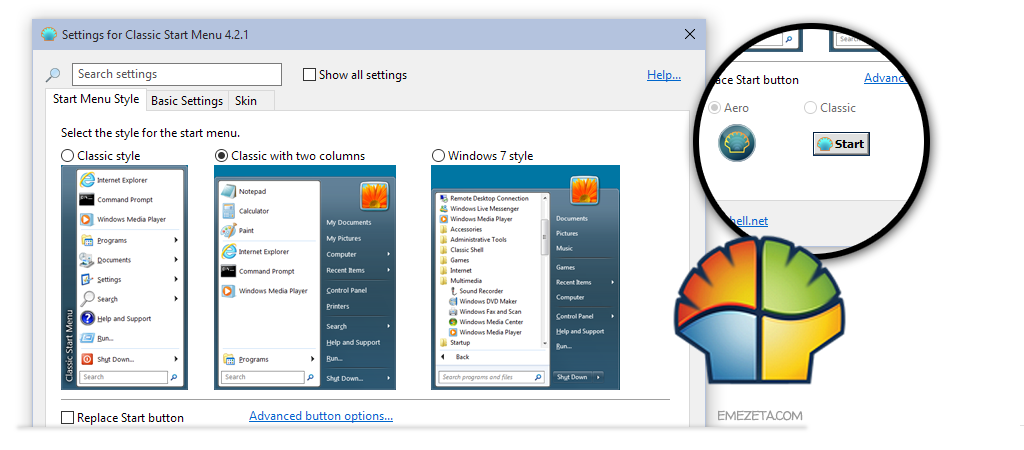Click My Documents in two columns preview

point(349,223)
